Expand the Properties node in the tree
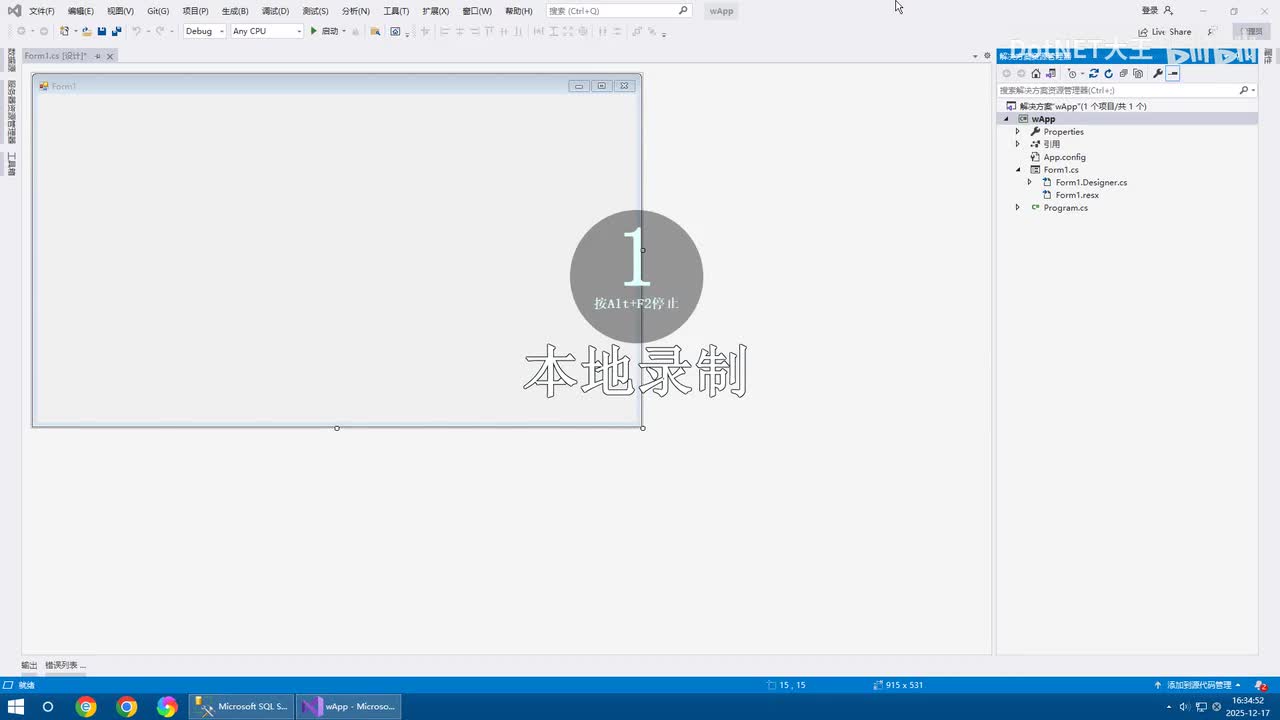Viewport: 1280px width, 720px height. (x=1018, y=132)
